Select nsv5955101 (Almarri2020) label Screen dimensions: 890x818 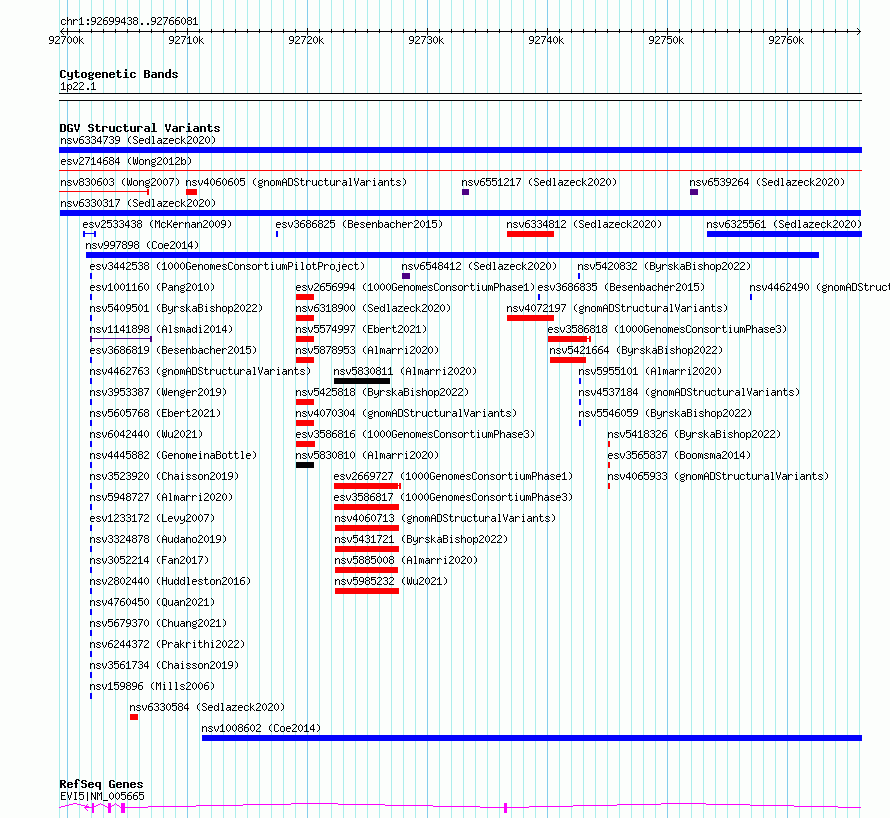pyautogui.click(x=650, y=371)
